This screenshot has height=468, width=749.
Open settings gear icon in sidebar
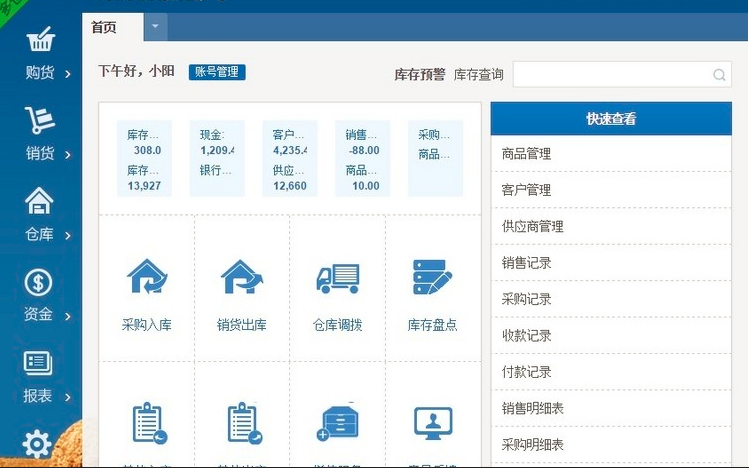[38, 444]
